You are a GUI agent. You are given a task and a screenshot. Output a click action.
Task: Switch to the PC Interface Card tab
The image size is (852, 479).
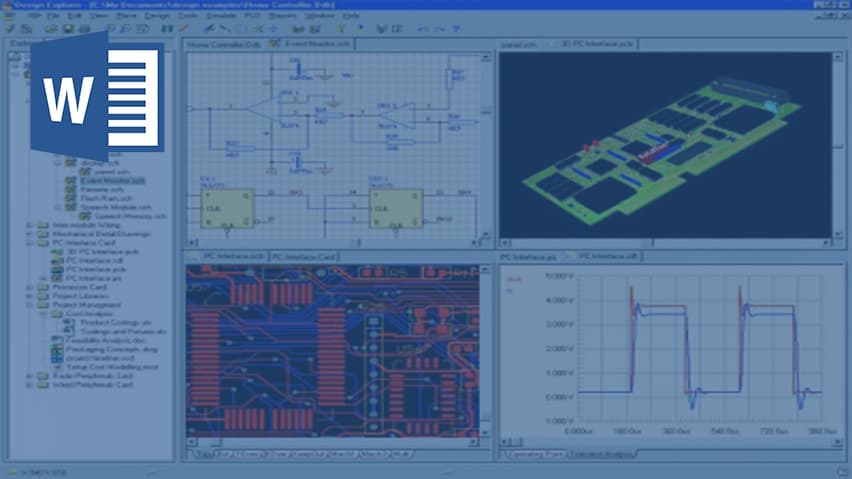point(303,257)
